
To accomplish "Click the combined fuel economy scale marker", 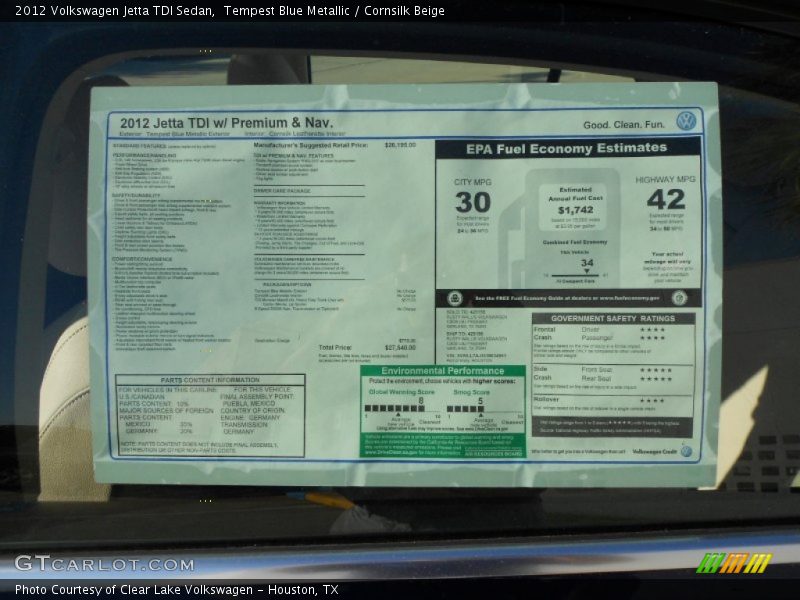I will [x=586, y=271].
